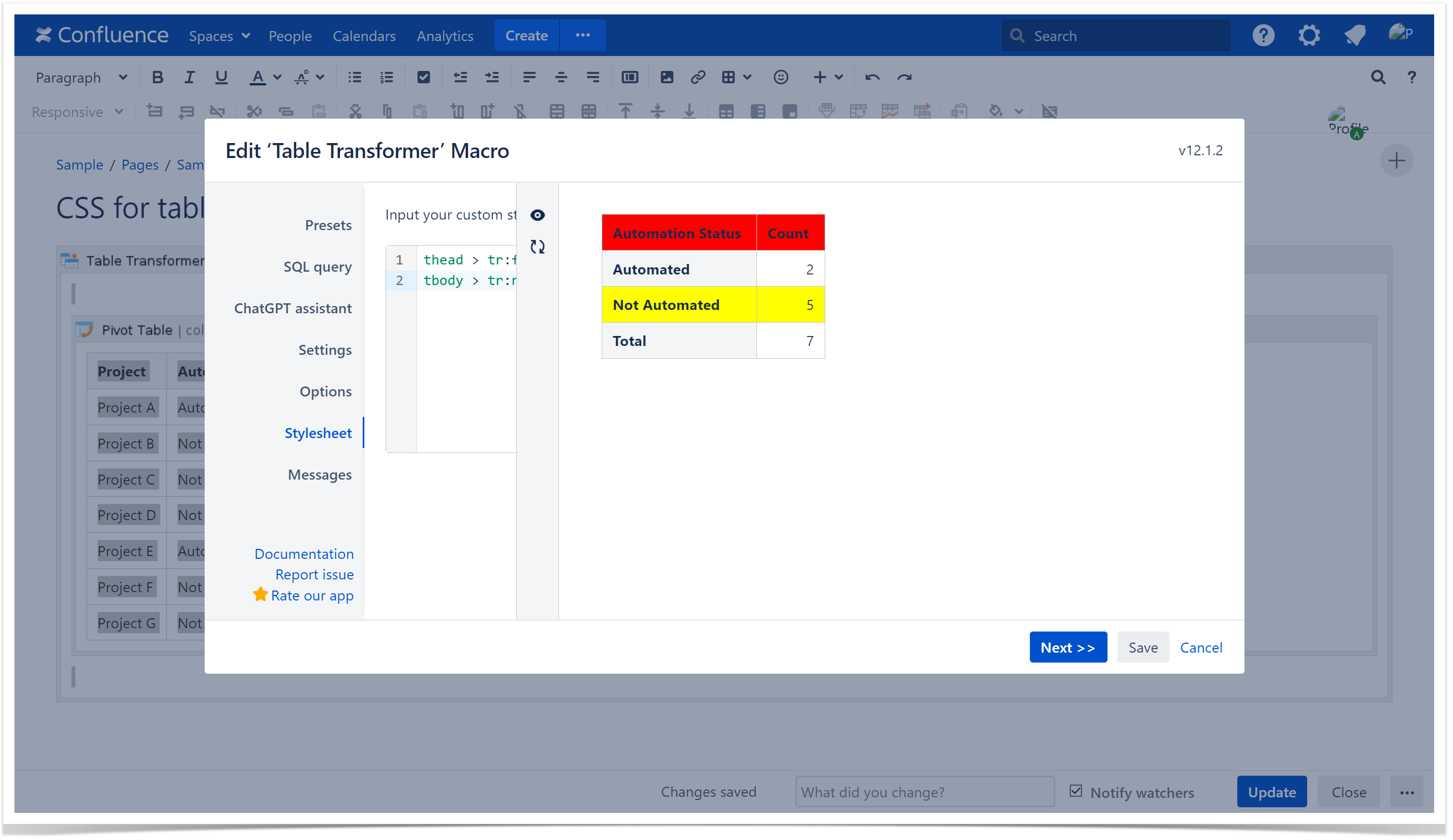Insert a link with the chain icon
Viewport: 1453px width, 840px height.
tap(698, 77)
